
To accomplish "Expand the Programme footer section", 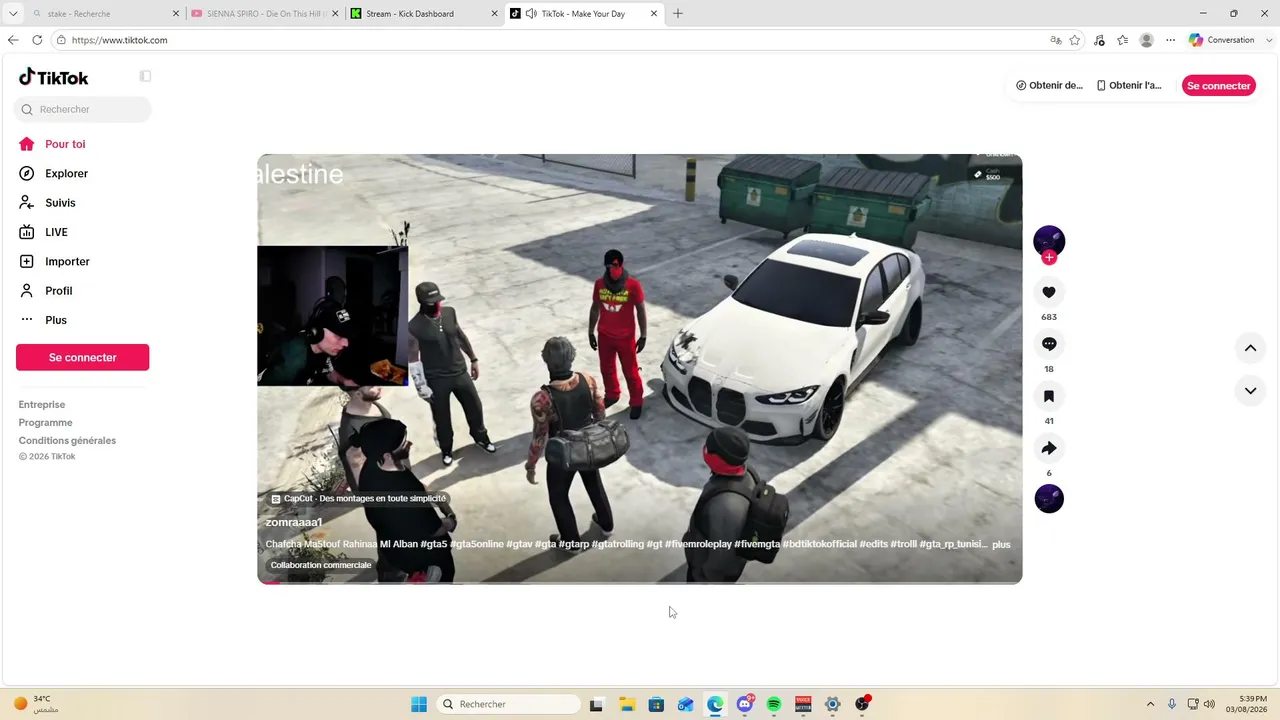I will (x=46, y=423).
